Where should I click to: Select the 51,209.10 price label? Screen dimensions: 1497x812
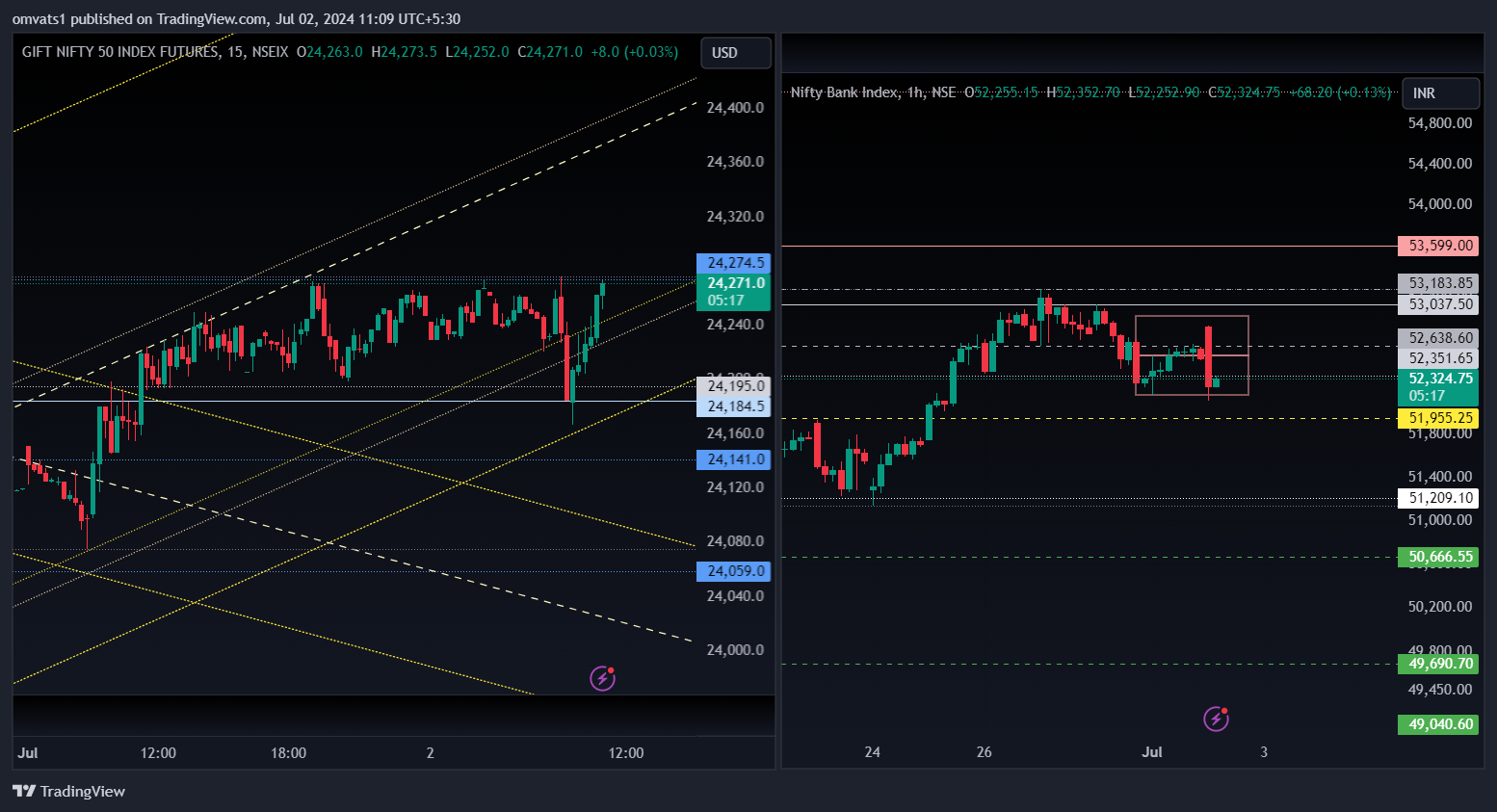(1438, 498)
